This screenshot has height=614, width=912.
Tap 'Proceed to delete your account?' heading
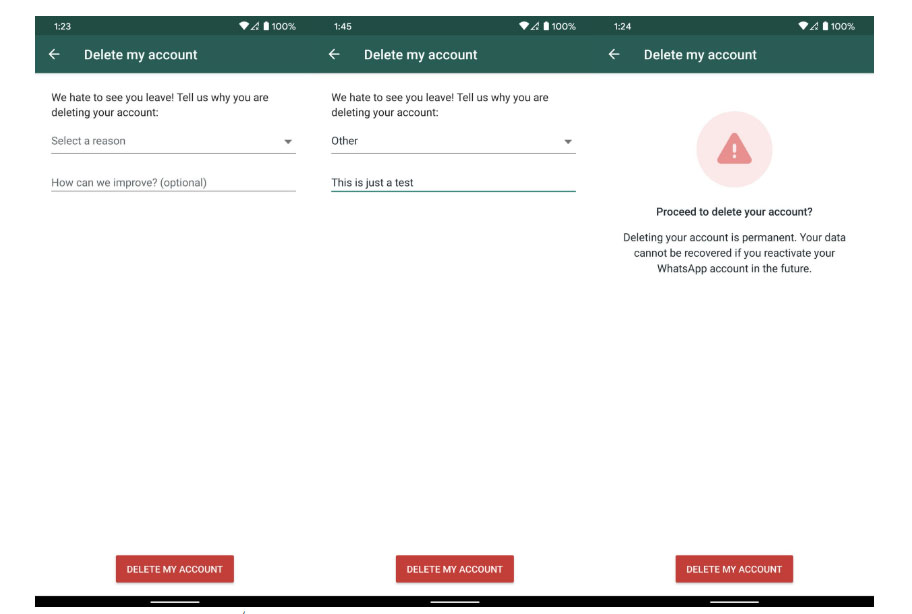(x=734, y=212)
